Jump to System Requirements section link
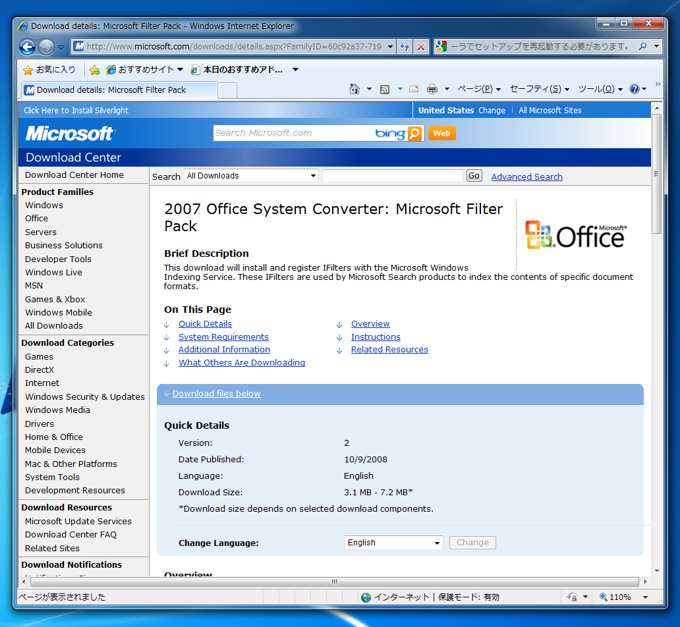This screenshot has width=680, height=627. 223,336
